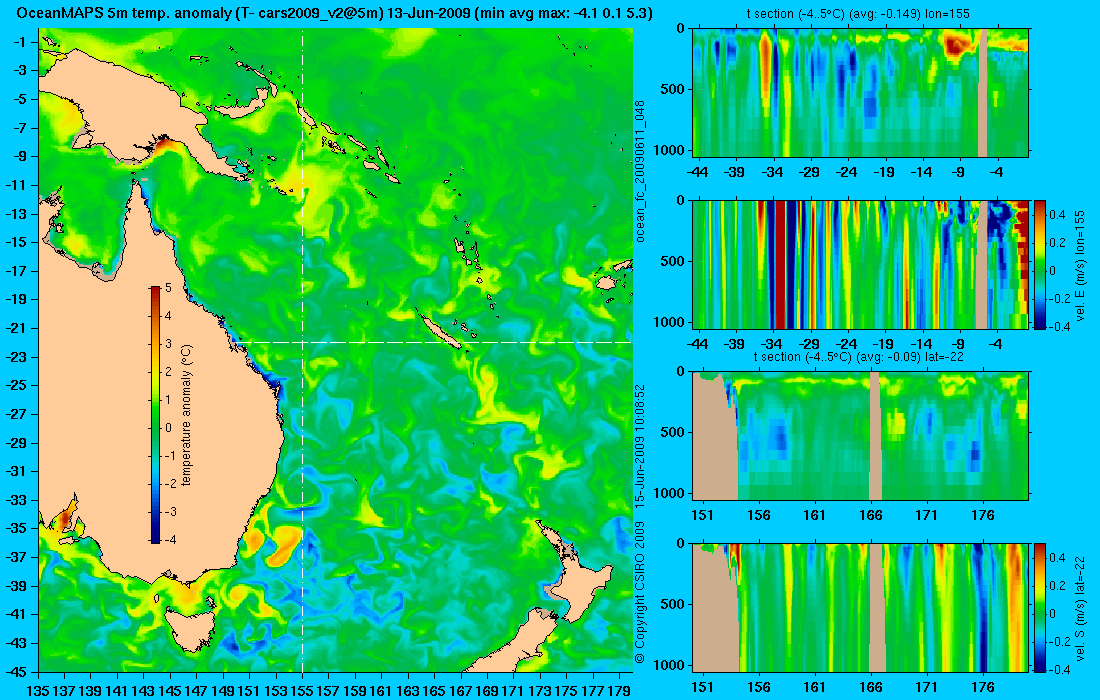1100x700 pixels.
Task: Click longitude axis tick '135' on main map
Action: 38,691
